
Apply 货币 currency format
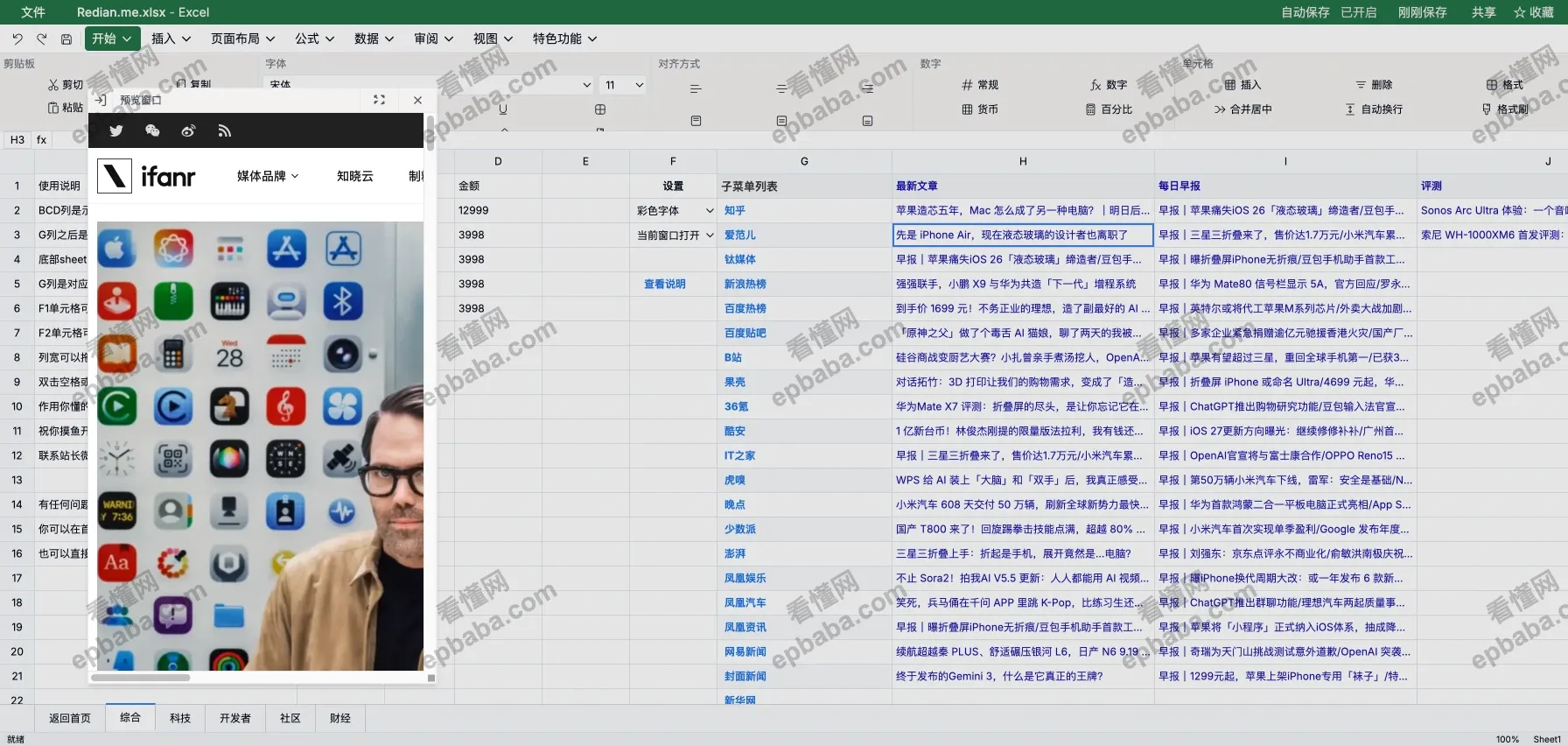click(980, 109)
